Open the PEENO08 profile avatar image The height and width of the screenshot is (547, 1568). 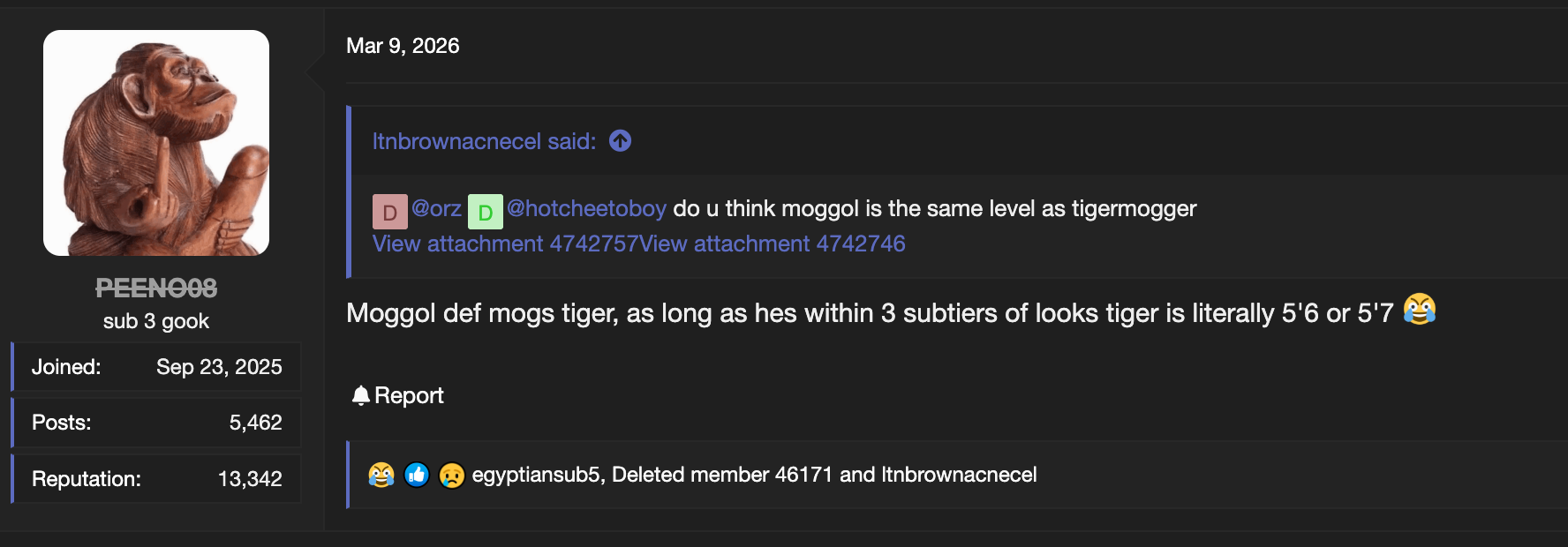point(156,143)
